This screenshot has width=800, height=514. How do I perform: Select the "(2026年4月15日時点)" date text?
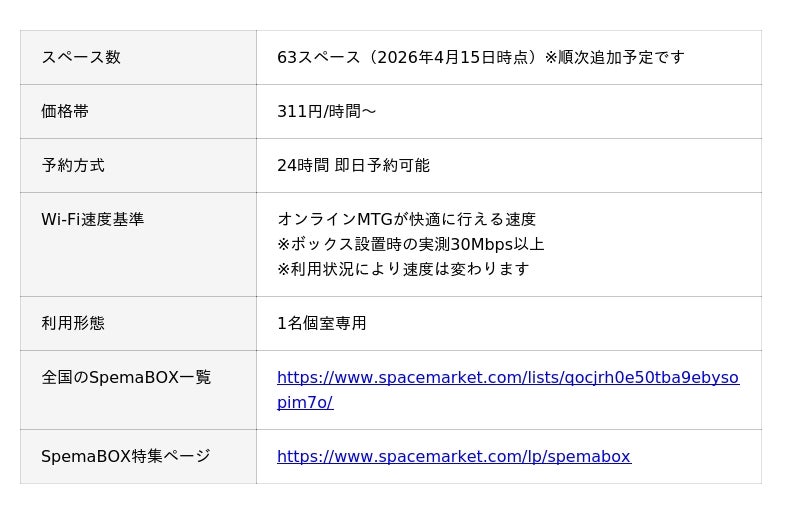pos(452,58)
